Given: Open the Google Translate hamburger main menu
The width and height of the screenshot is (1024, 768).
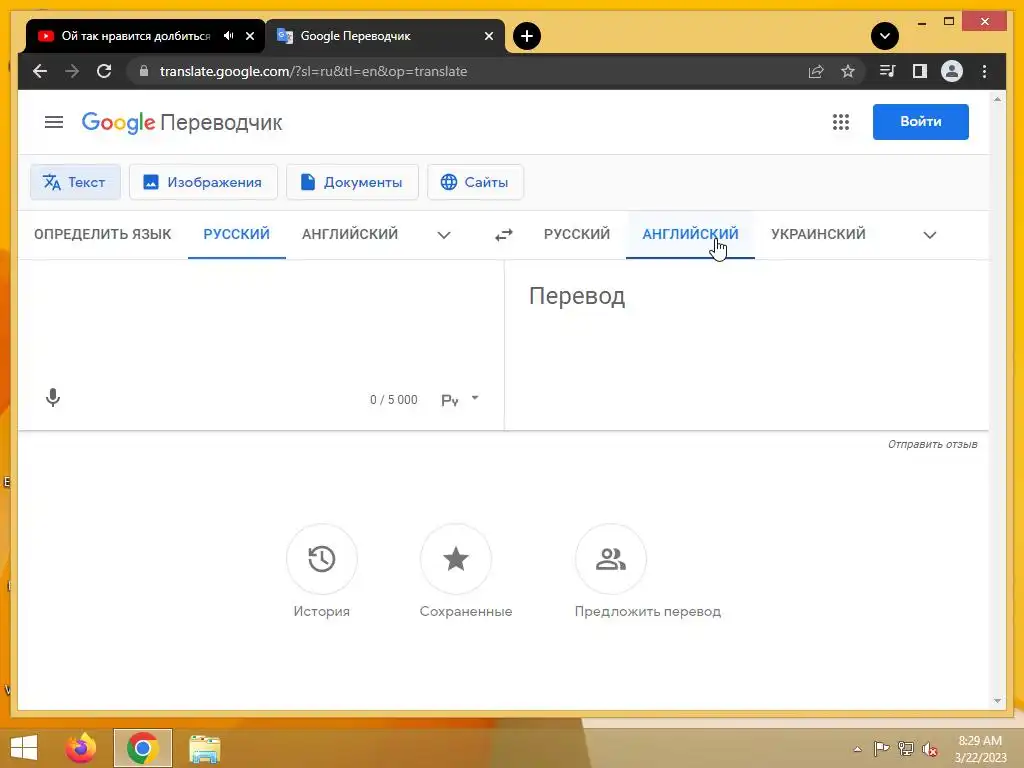Looking at the screenshot, I should click(54, 122).
